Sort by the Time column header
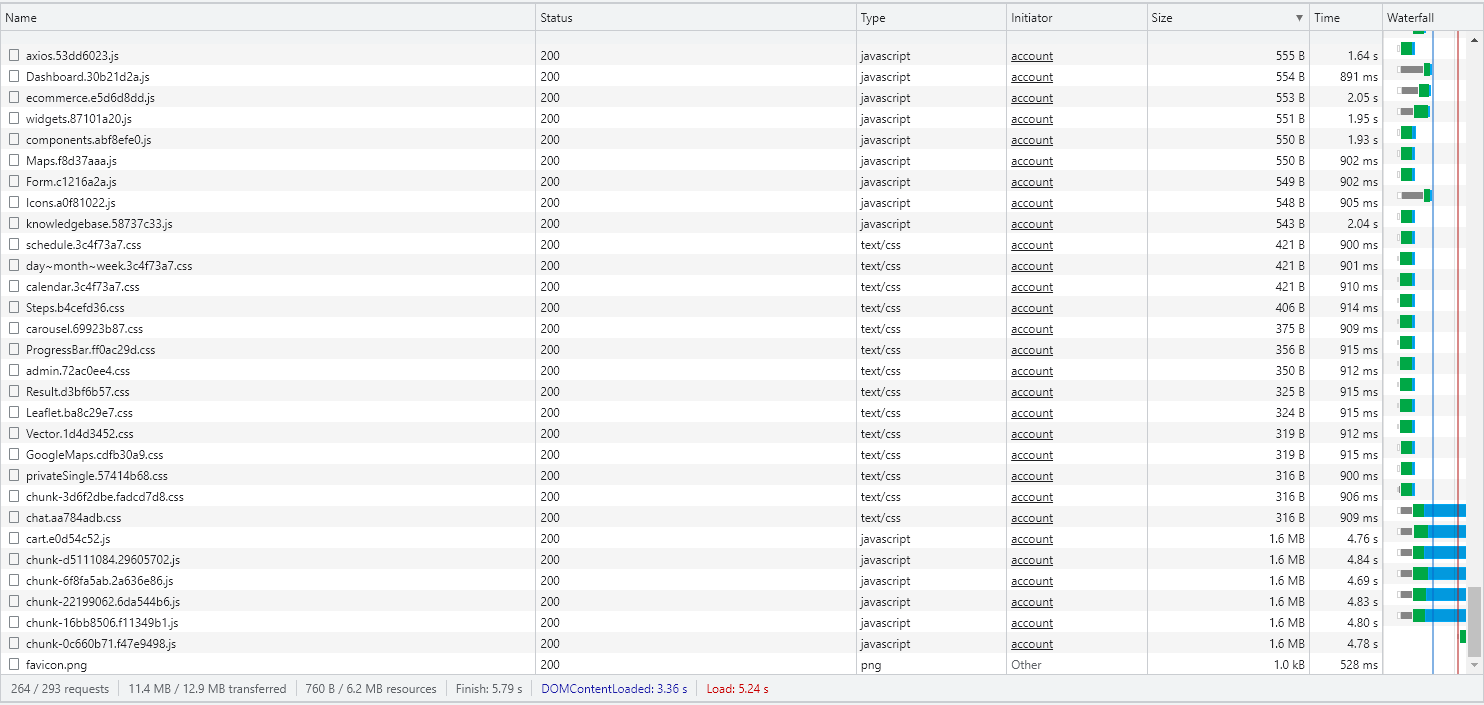Screen dimensions: 1484x705 click(x=1326, y=18)
